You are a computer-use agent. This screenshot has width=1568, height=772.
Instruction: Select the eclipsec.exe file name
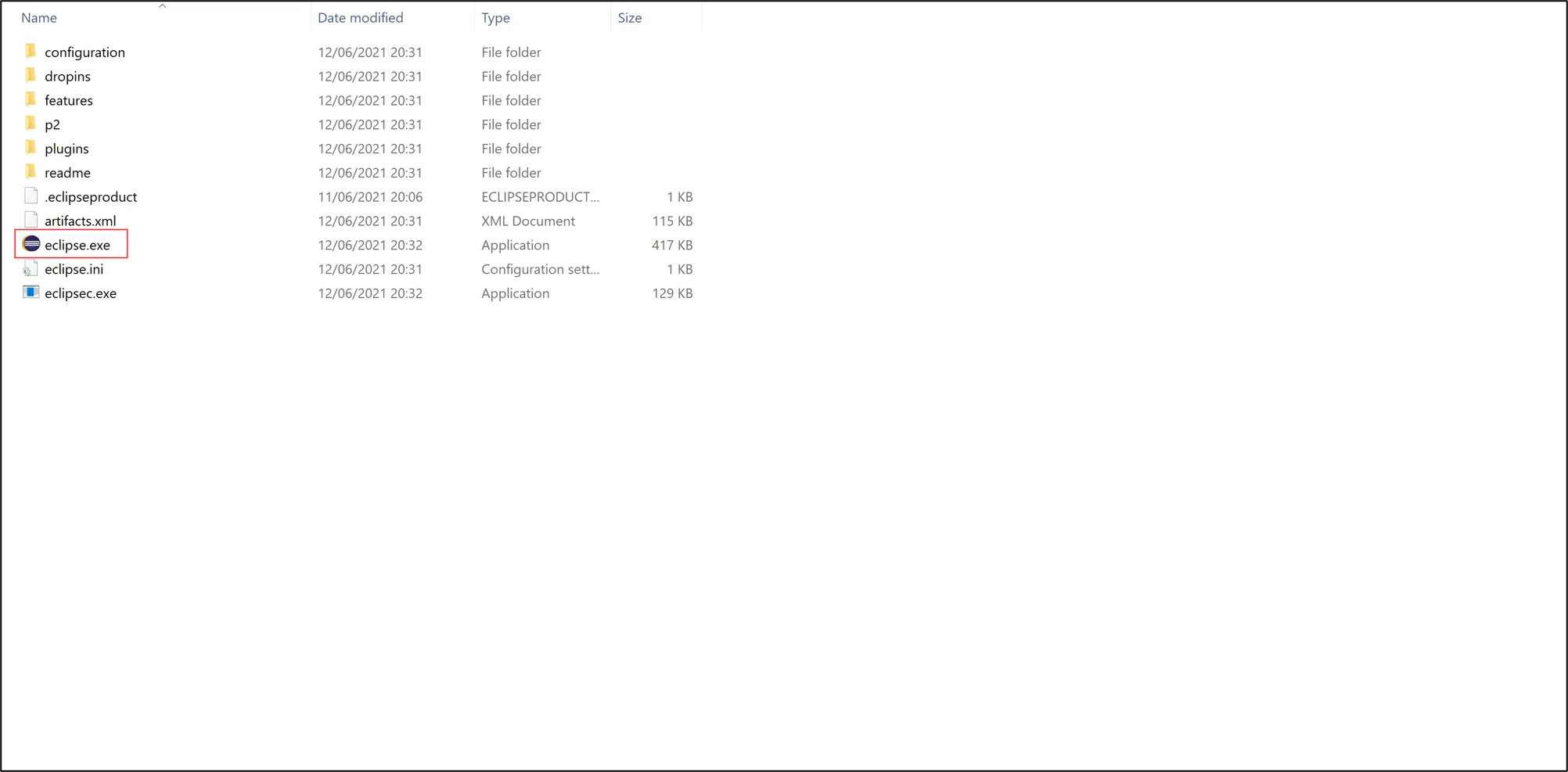[x=81, y=293]
